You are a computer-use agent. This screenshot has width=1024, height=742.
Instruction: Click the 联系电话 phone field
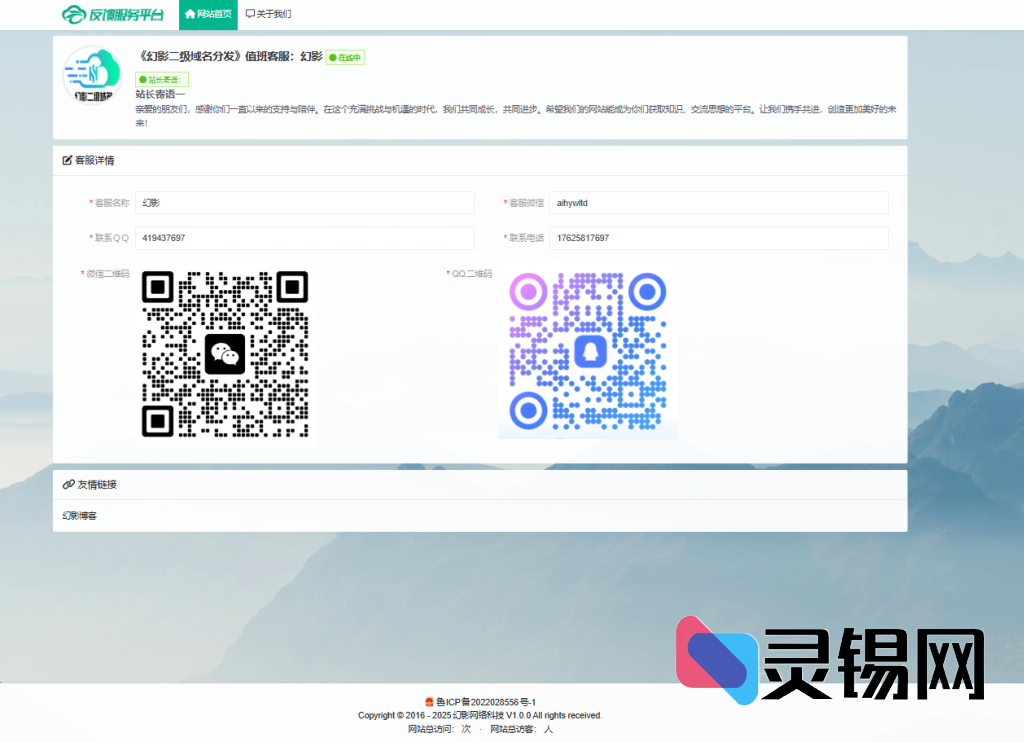(719, 238)
